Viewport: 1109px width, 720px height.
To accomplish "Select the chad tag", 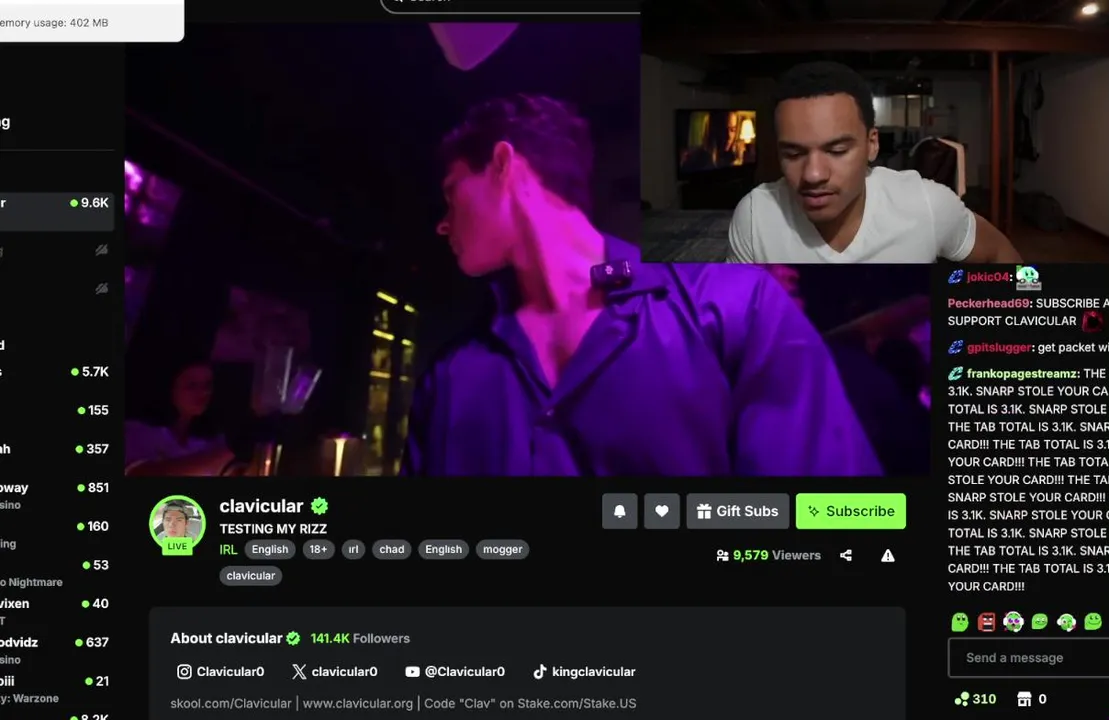I will tap(392, 550).
